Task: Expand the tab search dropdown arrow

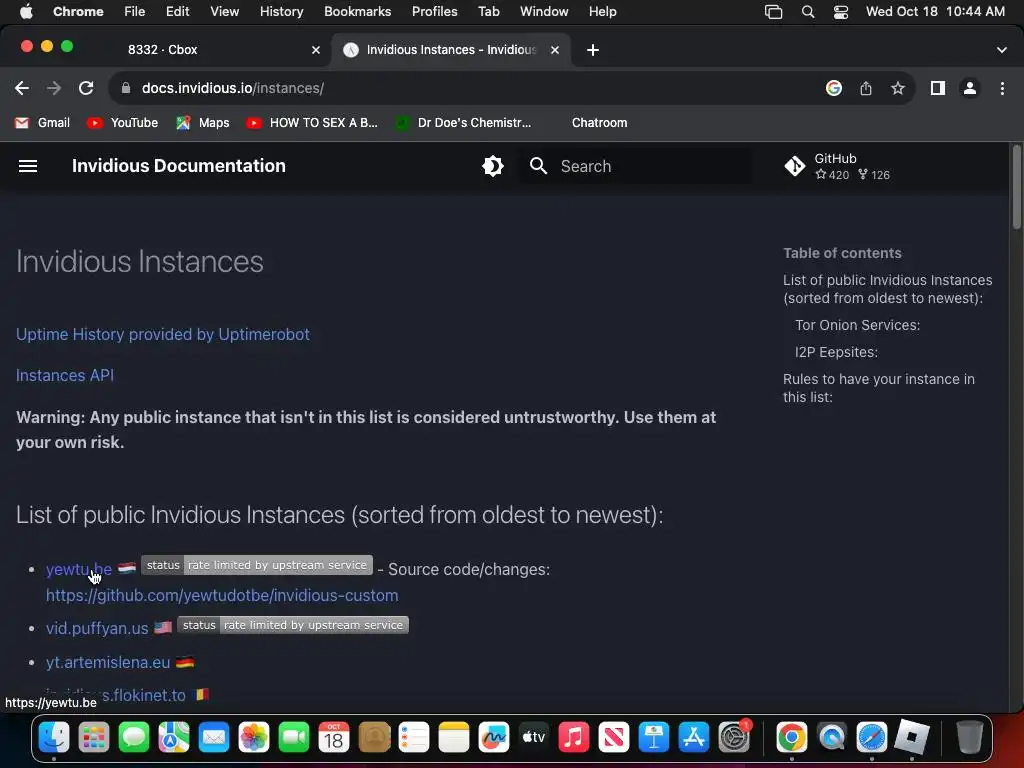Action: [1002, 50]
